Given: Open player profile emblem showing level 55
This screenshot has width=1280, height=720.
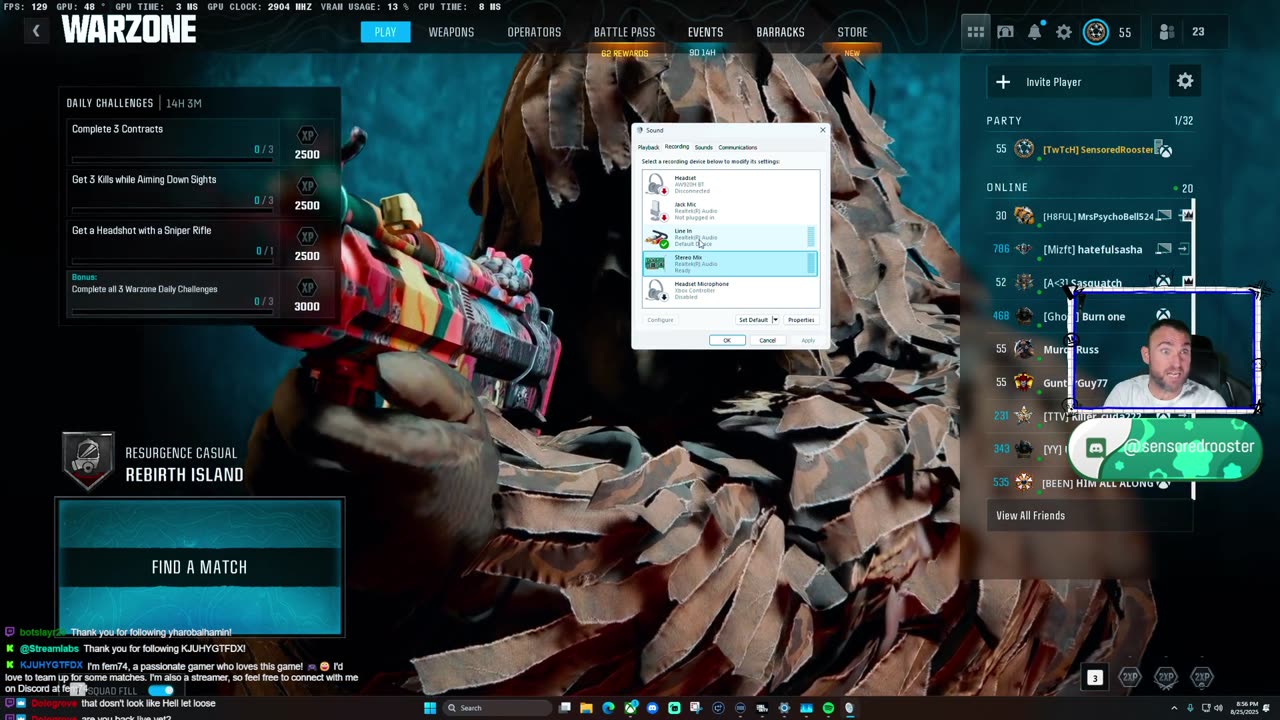Looking at the screenshot, I should tap(1096, 32).
